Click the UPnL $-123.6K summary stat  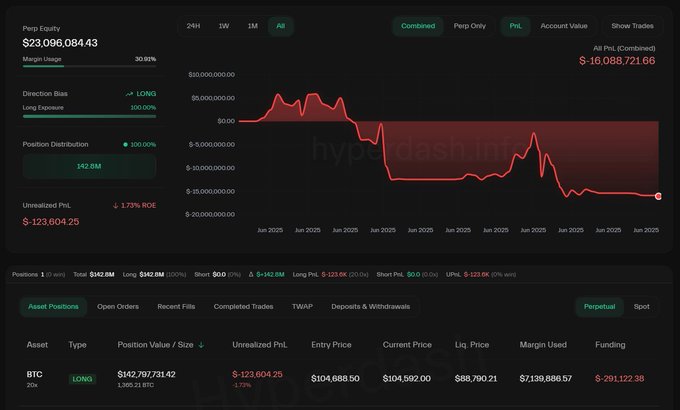click(x=481, y=275)
